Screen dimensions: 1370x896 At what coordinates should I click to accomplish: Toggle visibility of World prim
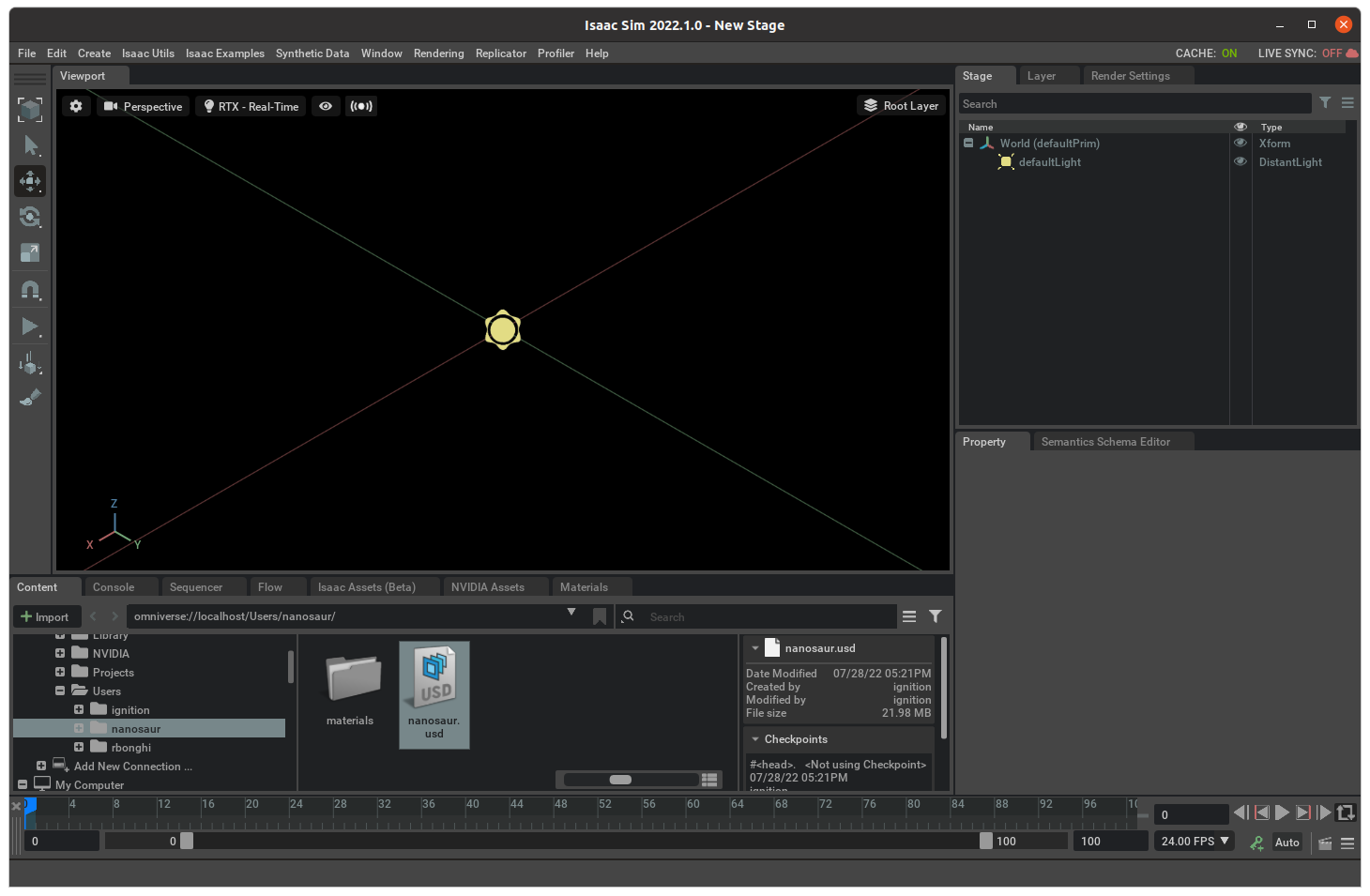click(1240, 144)
